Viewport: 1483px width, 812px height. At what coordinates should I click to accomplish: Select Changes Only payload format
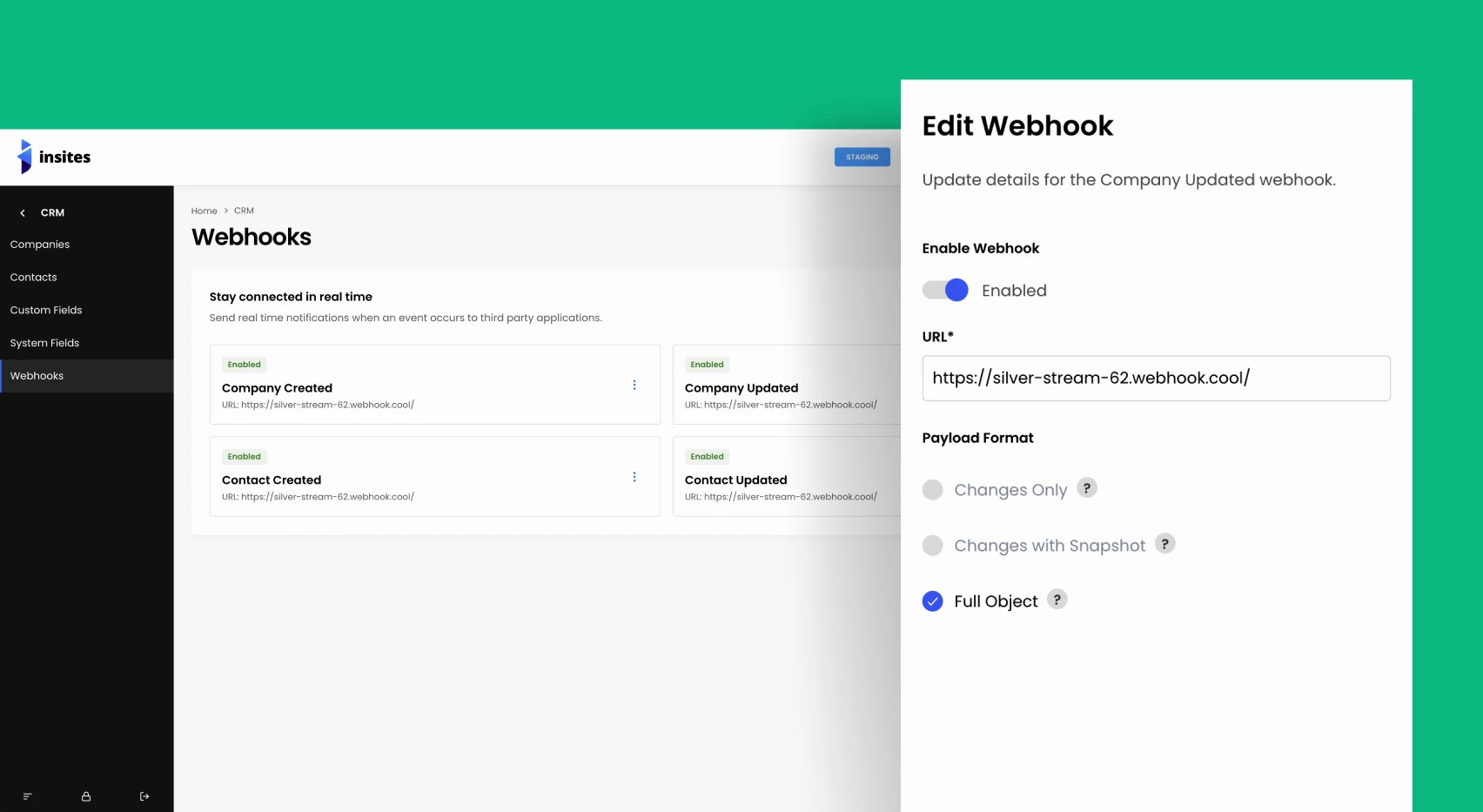pos(933,489)
